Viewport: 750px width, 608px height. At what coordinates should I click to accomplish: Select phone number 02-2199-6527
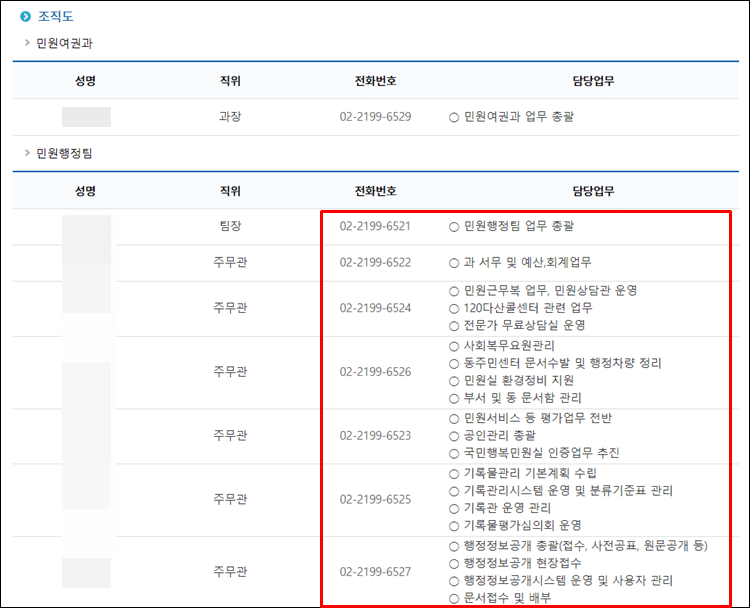375,572
